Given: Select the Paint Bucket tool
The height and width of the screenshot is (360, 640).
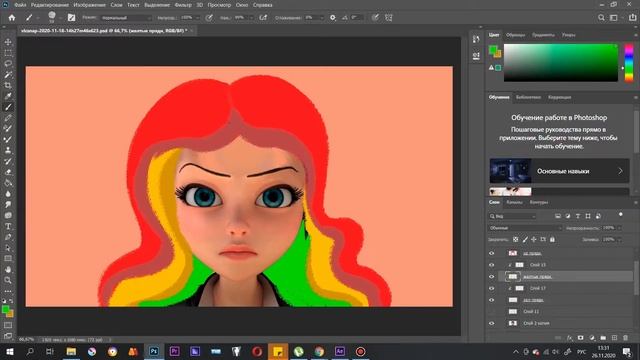Looking at the screenshot, I should click(8, 183).
